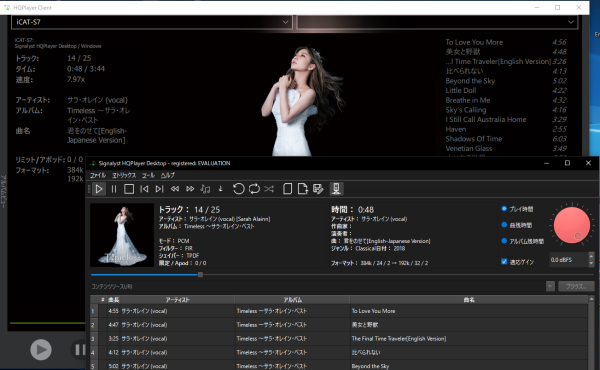Viewport: 600px width, 370px height.
Task: Open マトリックス menu in HQPlayer Desktop
Action: 124,175
